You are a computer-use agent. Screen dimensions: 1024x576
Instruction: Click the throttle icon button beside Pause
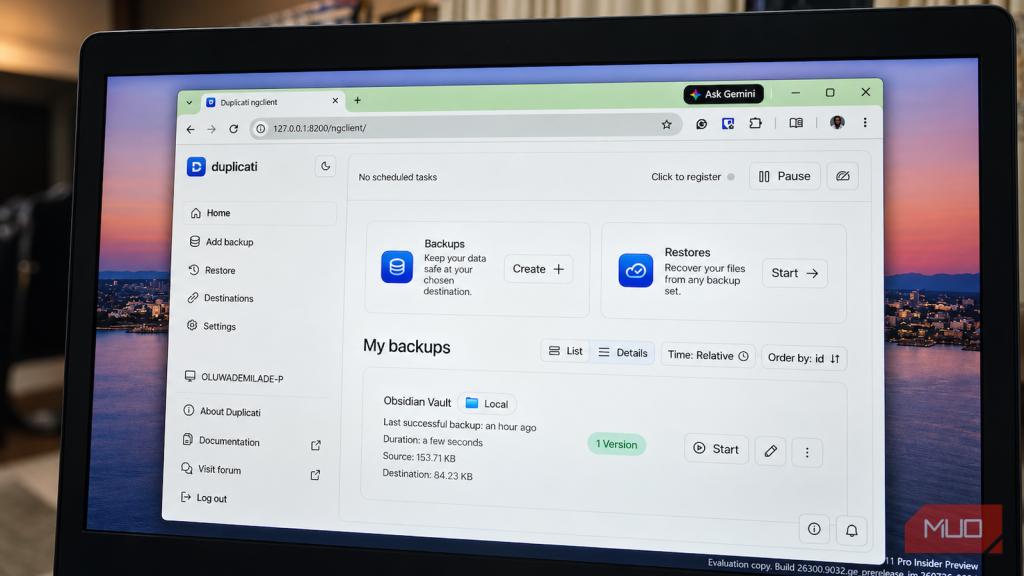842,176
